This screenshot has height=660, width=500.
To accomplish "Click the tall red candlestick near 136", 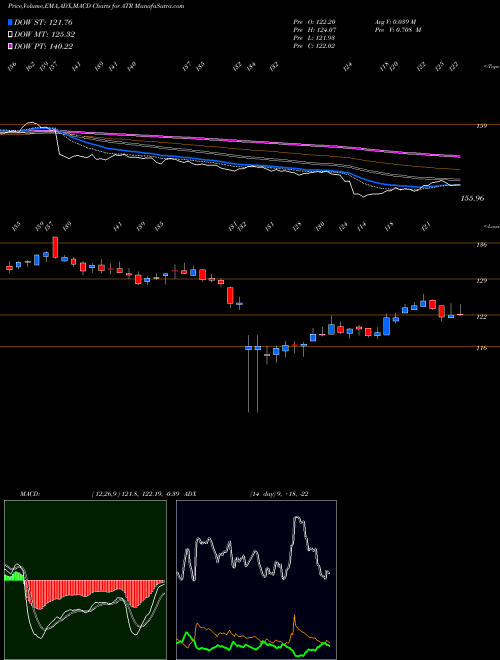I will pyautogui.click(x=55, y=247).
